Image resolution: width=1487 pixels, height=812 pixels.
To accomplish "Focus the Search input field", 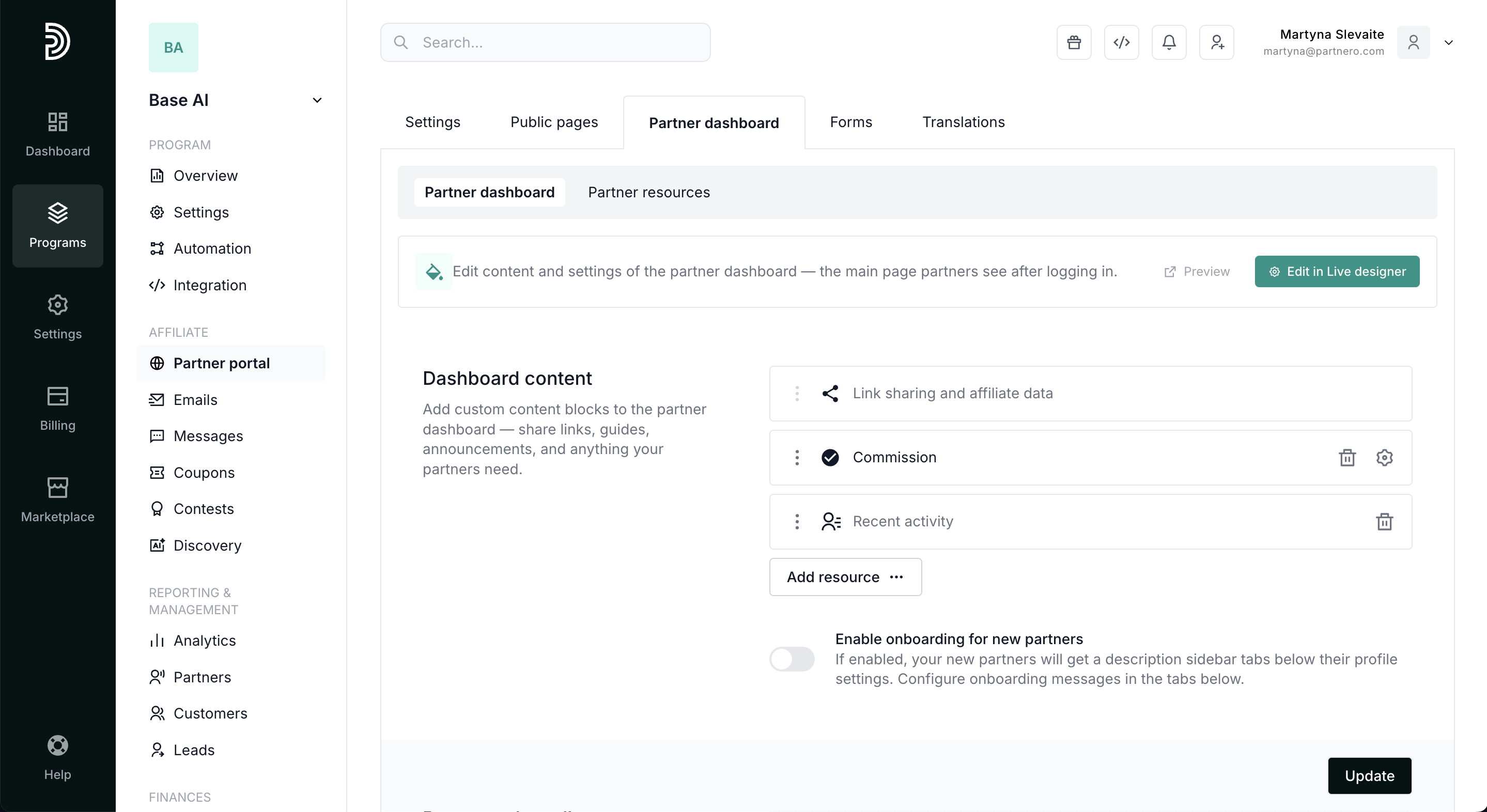I will pos(545,42).
